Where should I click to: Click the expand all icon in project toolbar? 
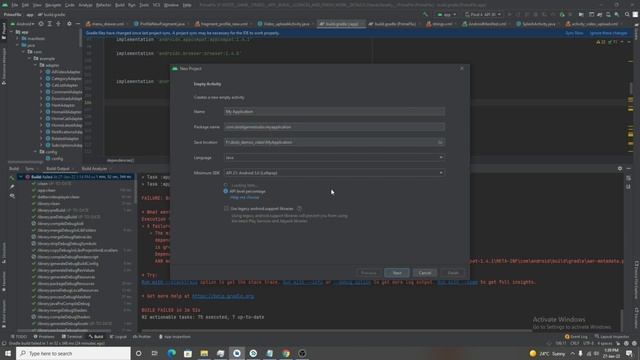point(49,24)
